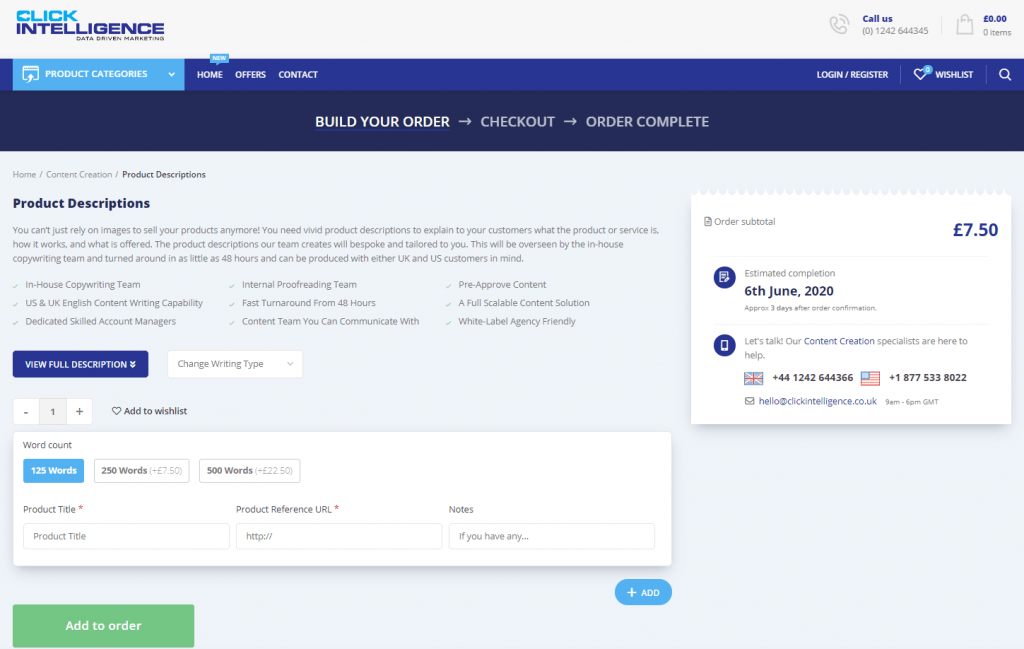Open the Login / Register link
The width and height of the screenshot is (1024, 649).
pyautogui.click(x=852, y=74)
